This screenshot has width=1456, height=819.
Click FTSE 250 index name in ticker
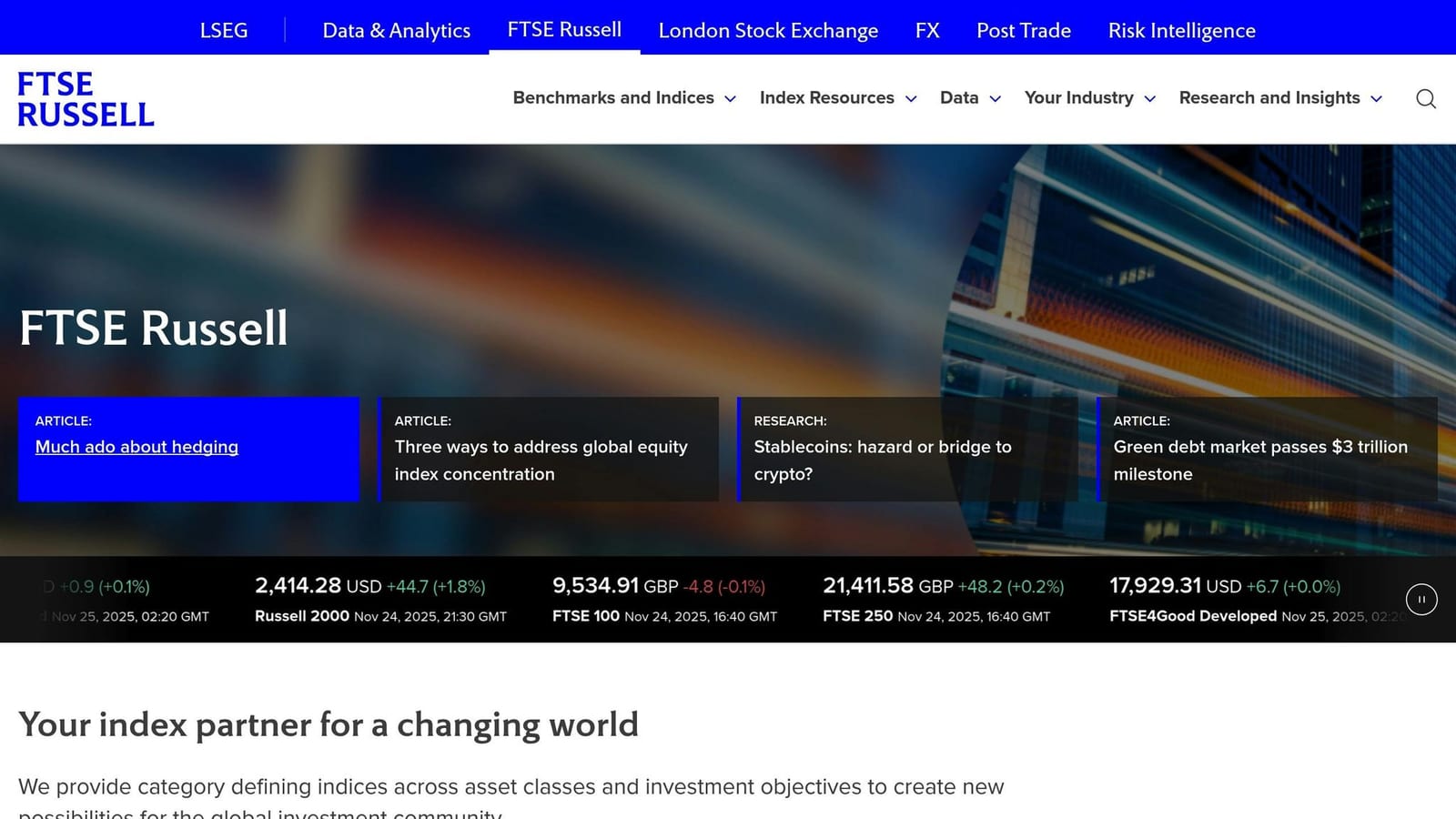(x=858, y=616)
